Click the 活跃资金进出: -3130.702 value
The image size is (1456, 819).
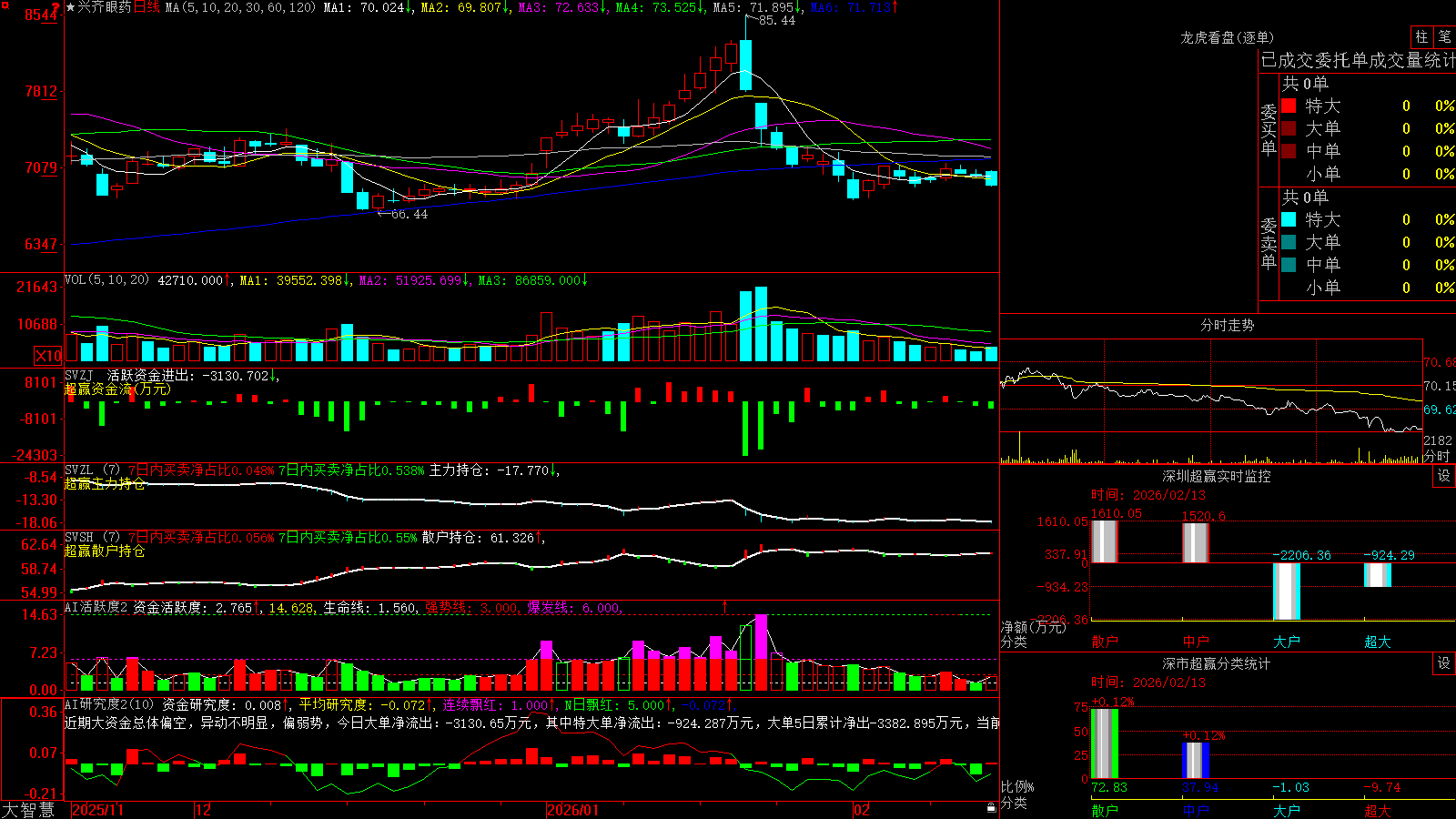(x=189, y=375)
